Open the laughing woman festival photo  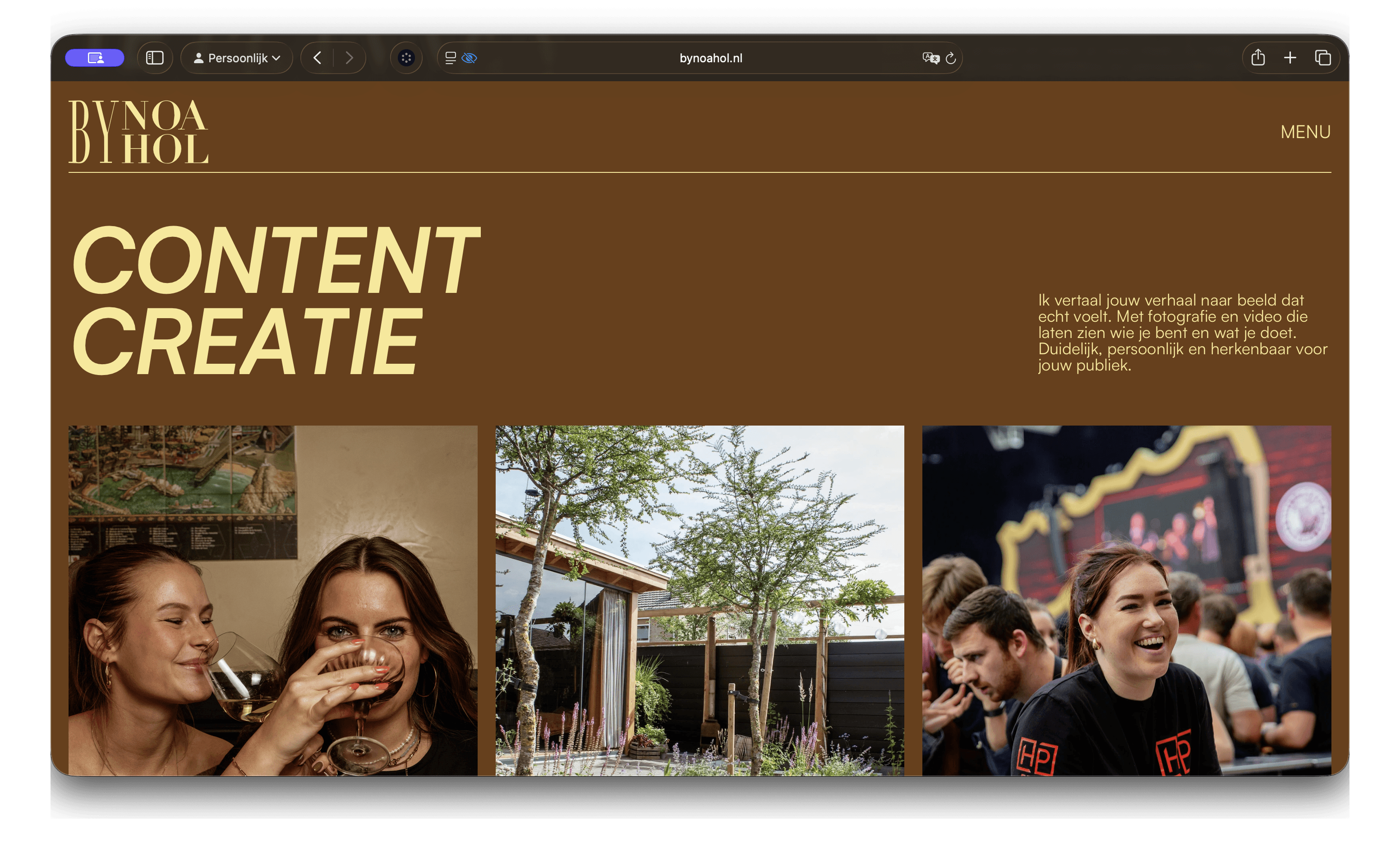[x=1126, y=600]
